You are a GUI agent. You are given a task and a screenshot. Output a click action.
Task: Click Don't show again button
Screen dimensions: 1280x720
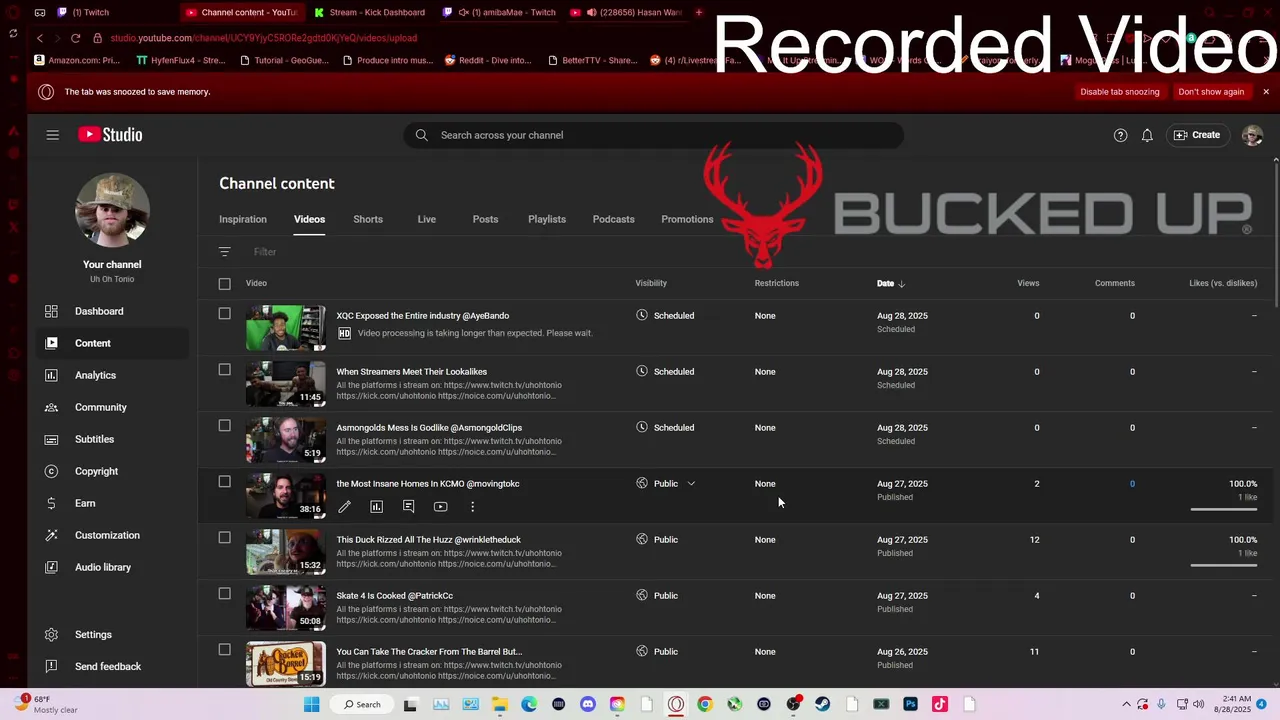click(x=1211, y=92)
